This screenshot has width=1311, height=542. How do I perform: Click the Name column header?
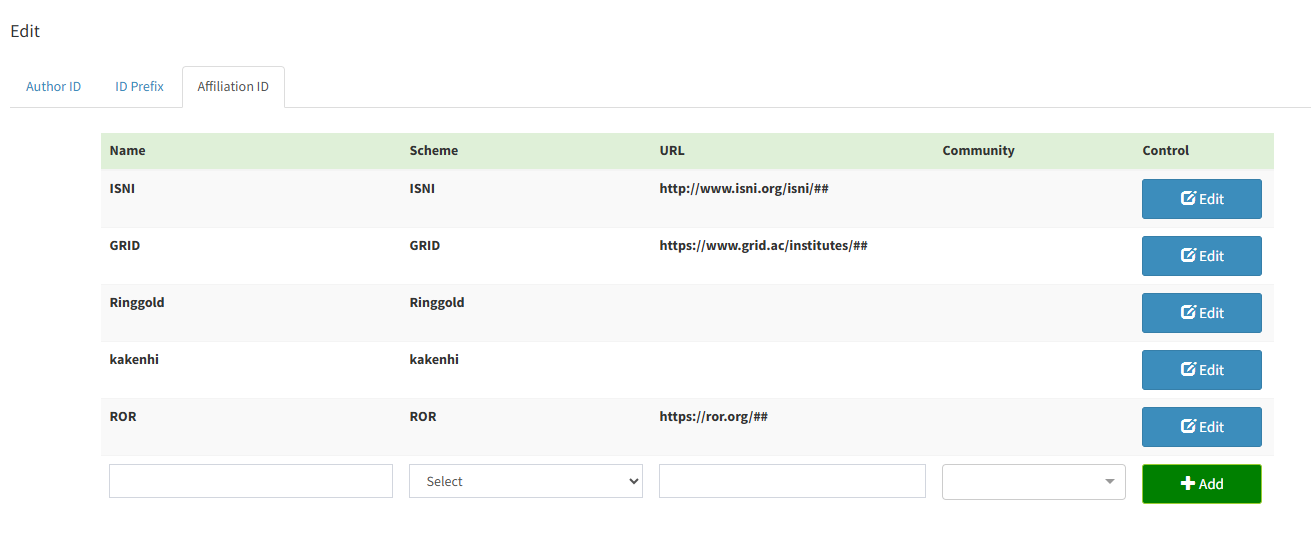[127, 150]
